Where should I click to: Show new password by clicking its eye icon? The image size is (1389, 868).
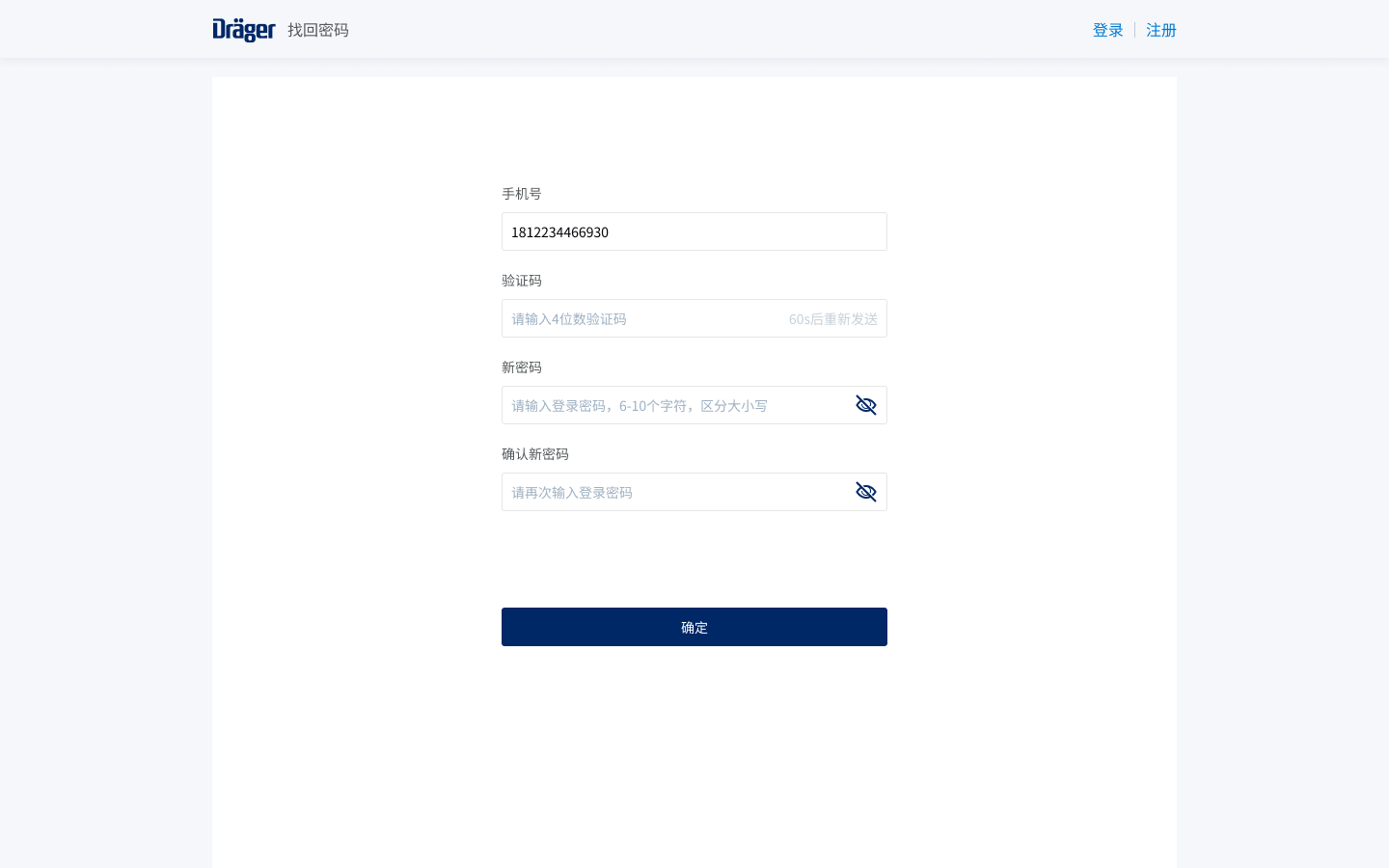point(865,405)
